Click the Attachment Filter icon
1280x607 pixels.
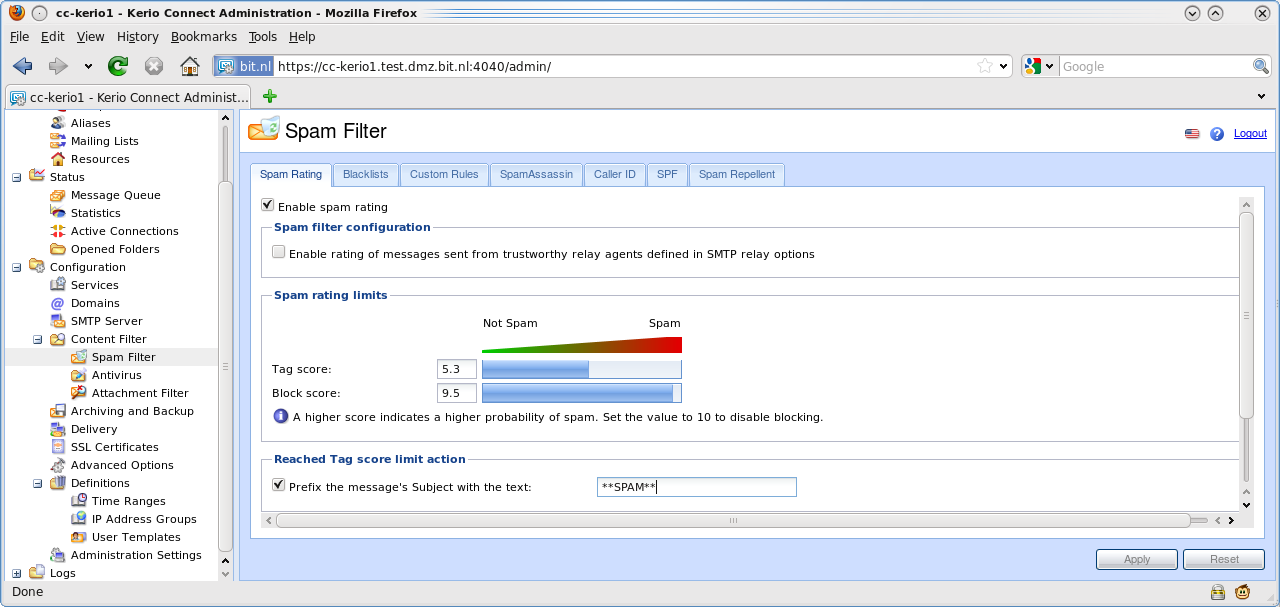[x=79, y=393]
